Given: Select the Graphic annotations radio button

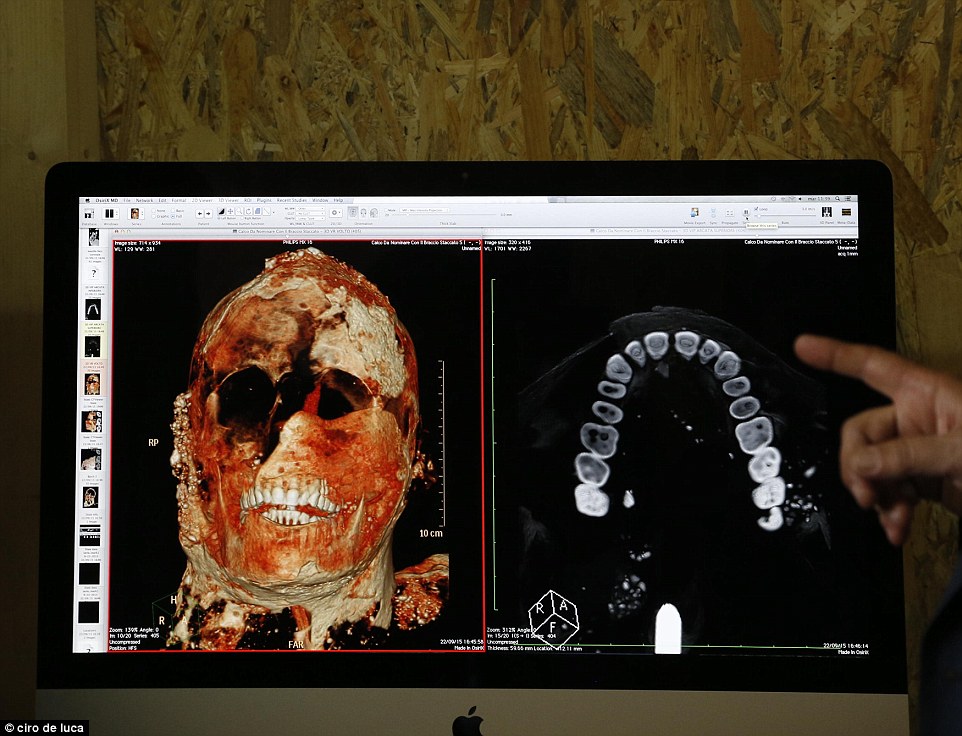Looking at the screenshot, I should (x=154, y=217).
